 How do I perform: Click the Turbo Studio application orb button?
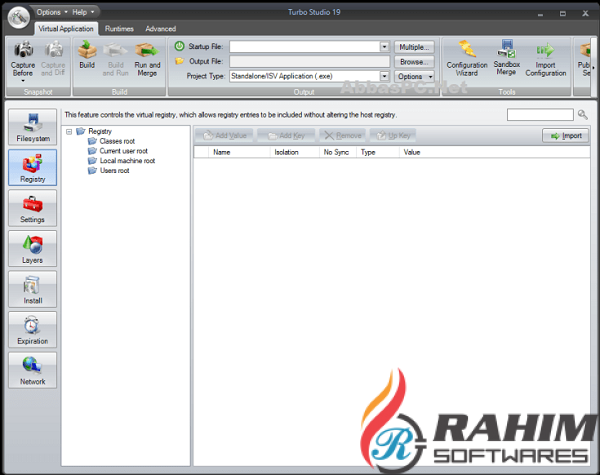coord(18,17)
